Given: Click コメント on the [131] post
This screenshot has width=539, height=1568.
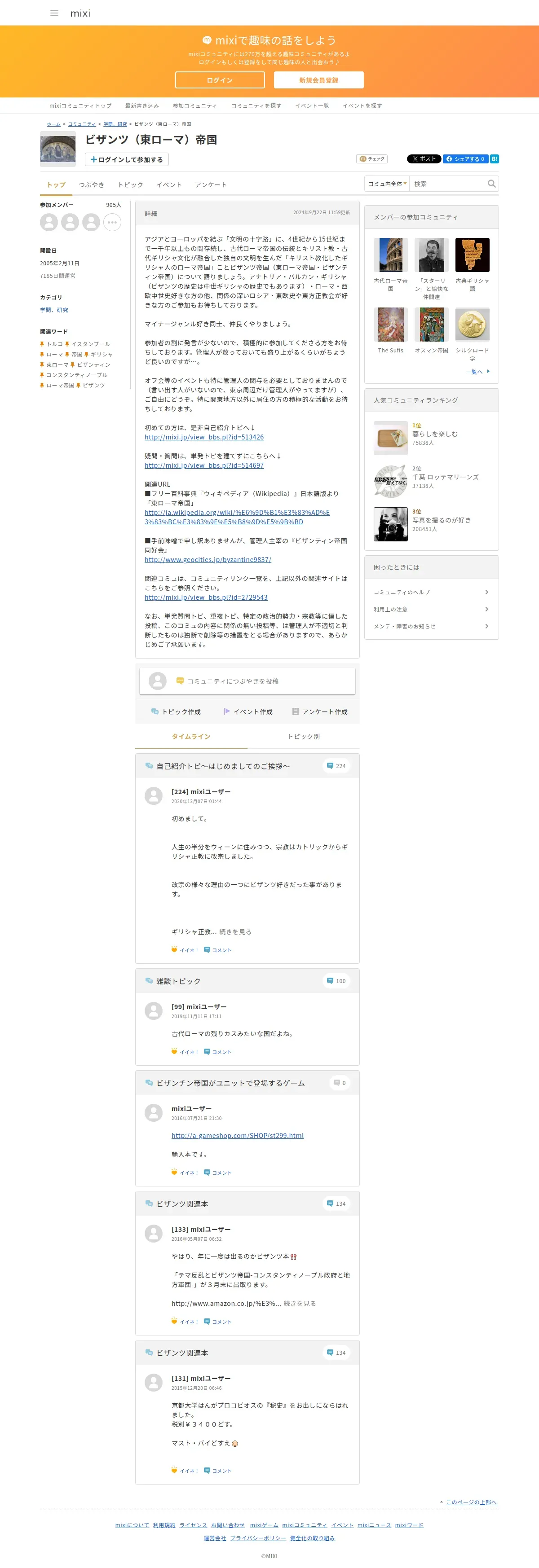Looking at the screenshot, I should [217, 1471].
